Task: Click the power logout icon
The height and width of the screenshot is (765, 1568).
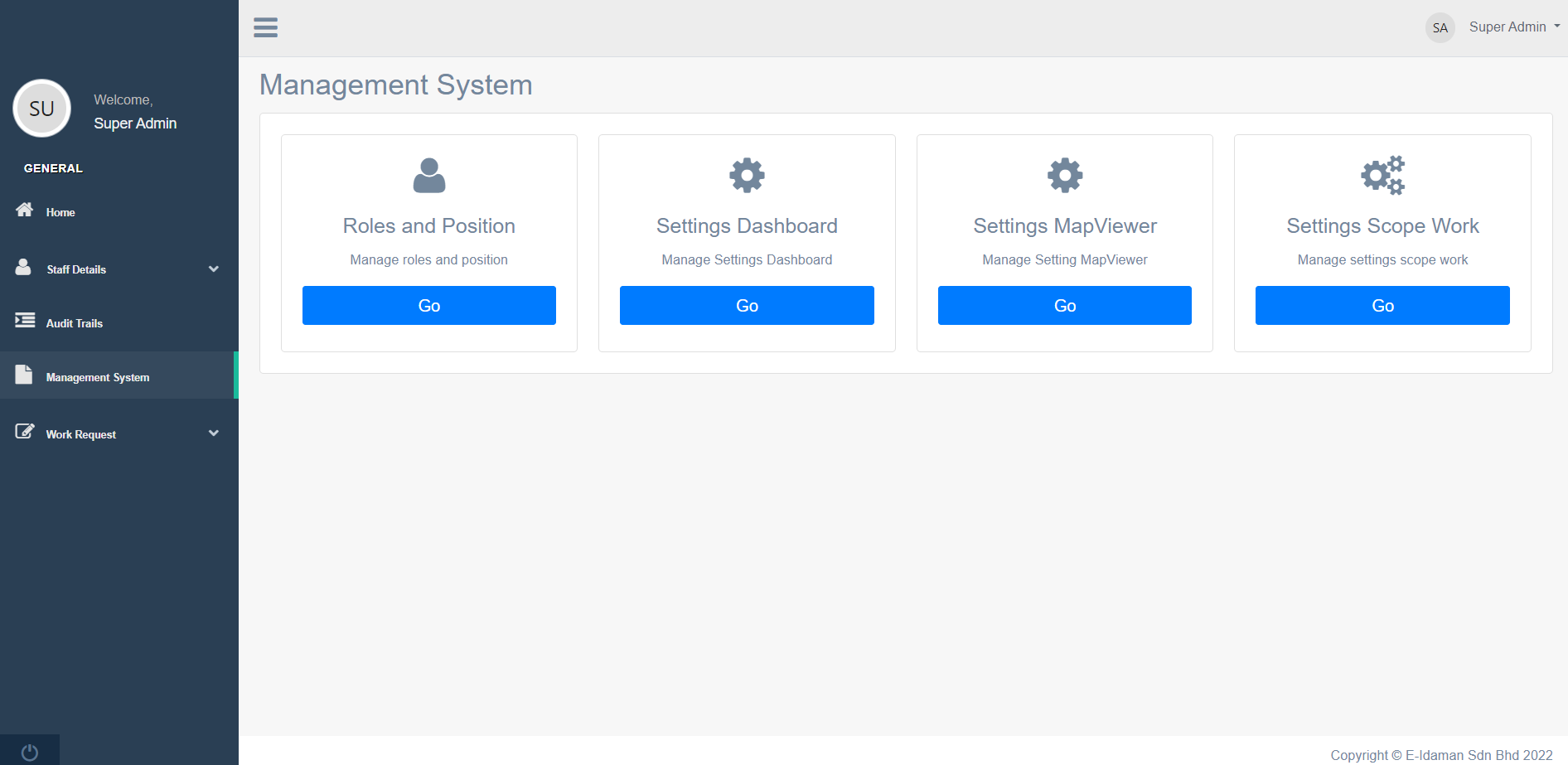Action: coord(30,752)
